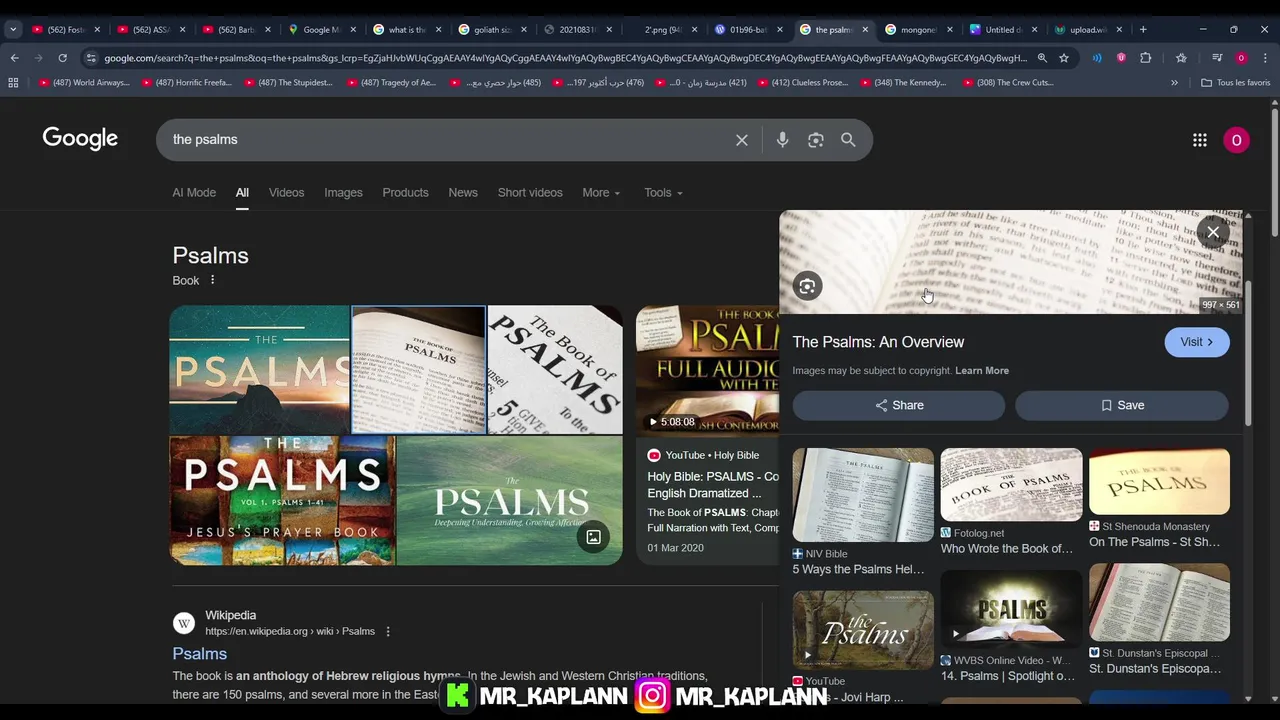Open WVBS Online Video Psalms thumbnail
The width and height of the screenshot is (1280, 720).
pyautogui.click(x=1011, y=609)
